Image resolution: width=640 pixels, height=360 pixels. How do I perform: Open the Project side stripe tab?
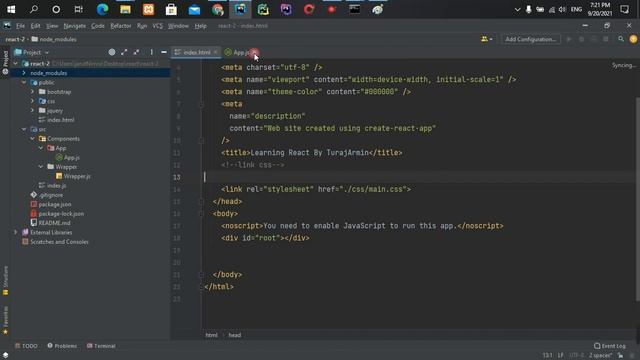[5, 62]
